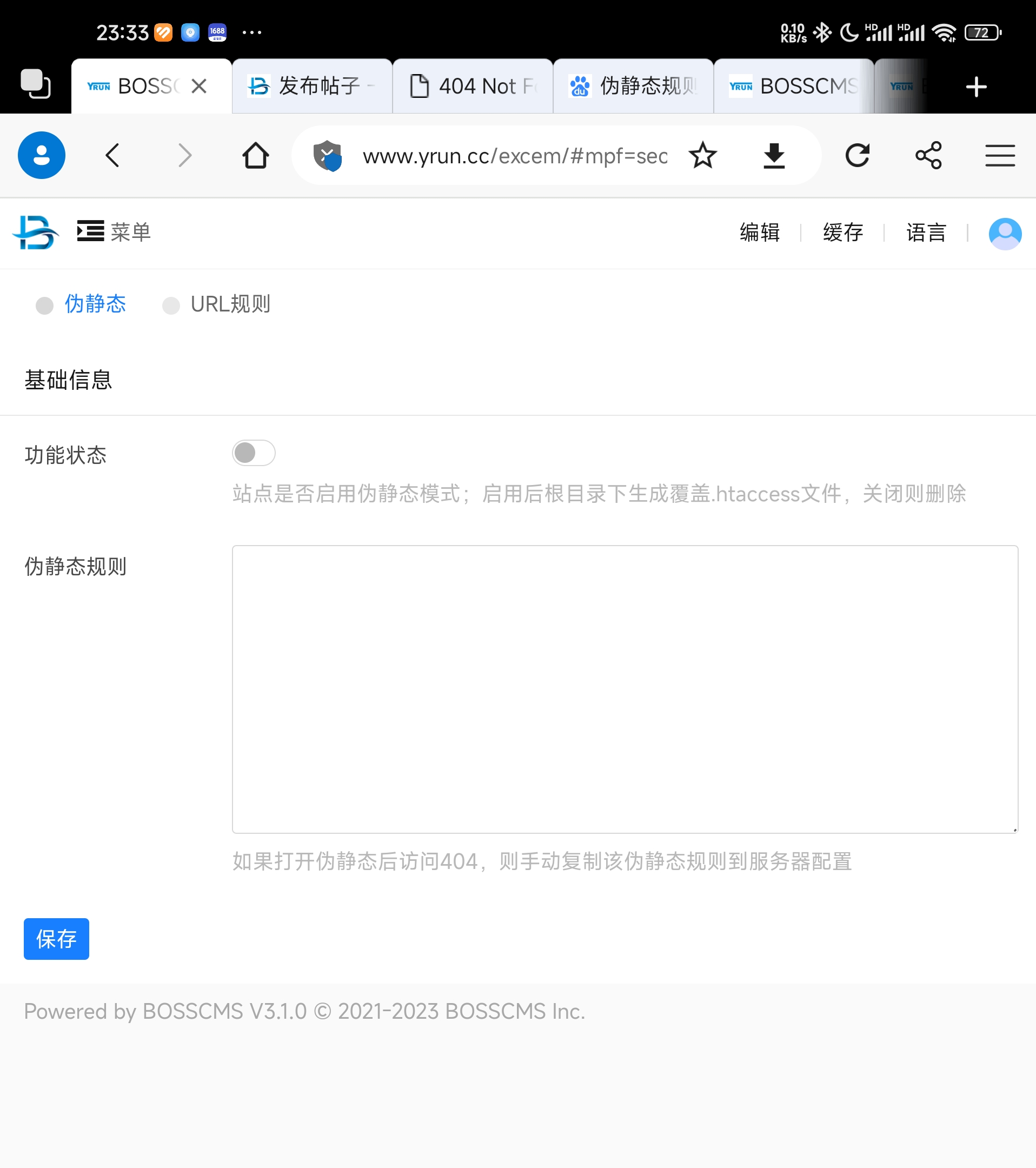This screenshot has height=1168, width=1036.
Task: Open the browser hamburger menu
Action: tap(999, 155)
